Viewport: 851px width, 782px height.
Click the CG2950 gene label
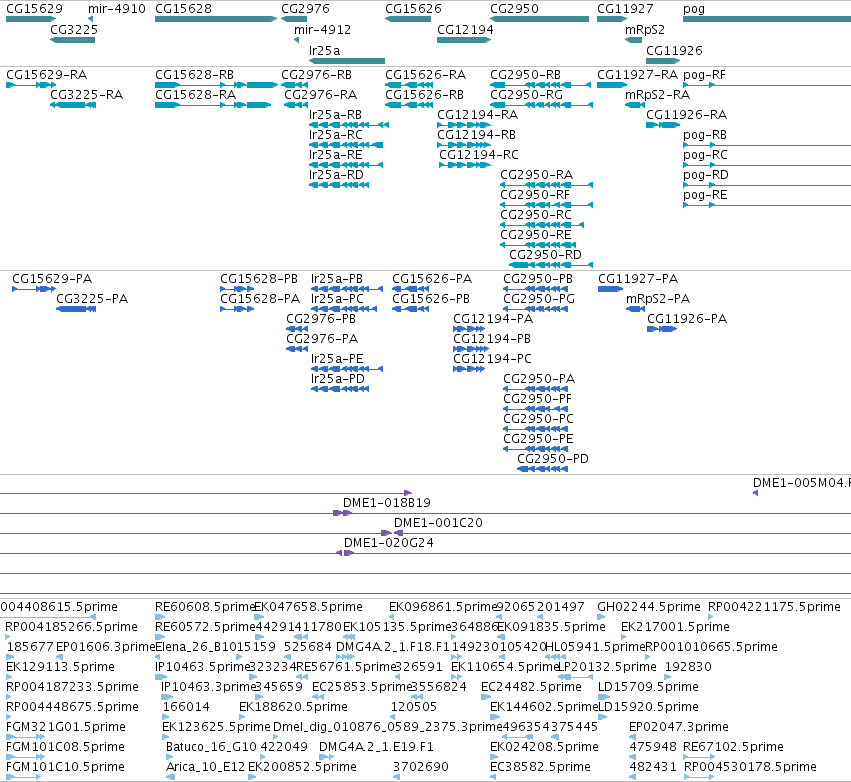[514, 9]
